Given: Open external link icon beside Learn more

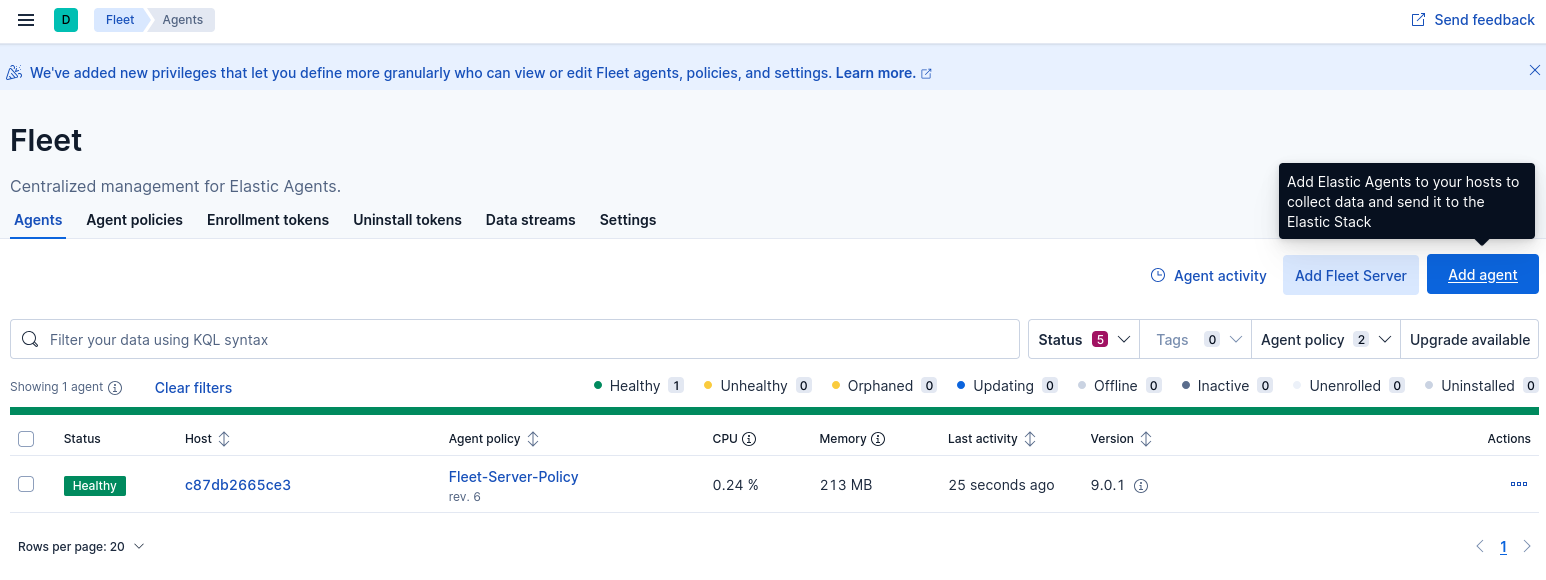Looking at the screenshot, I should 926,74.
